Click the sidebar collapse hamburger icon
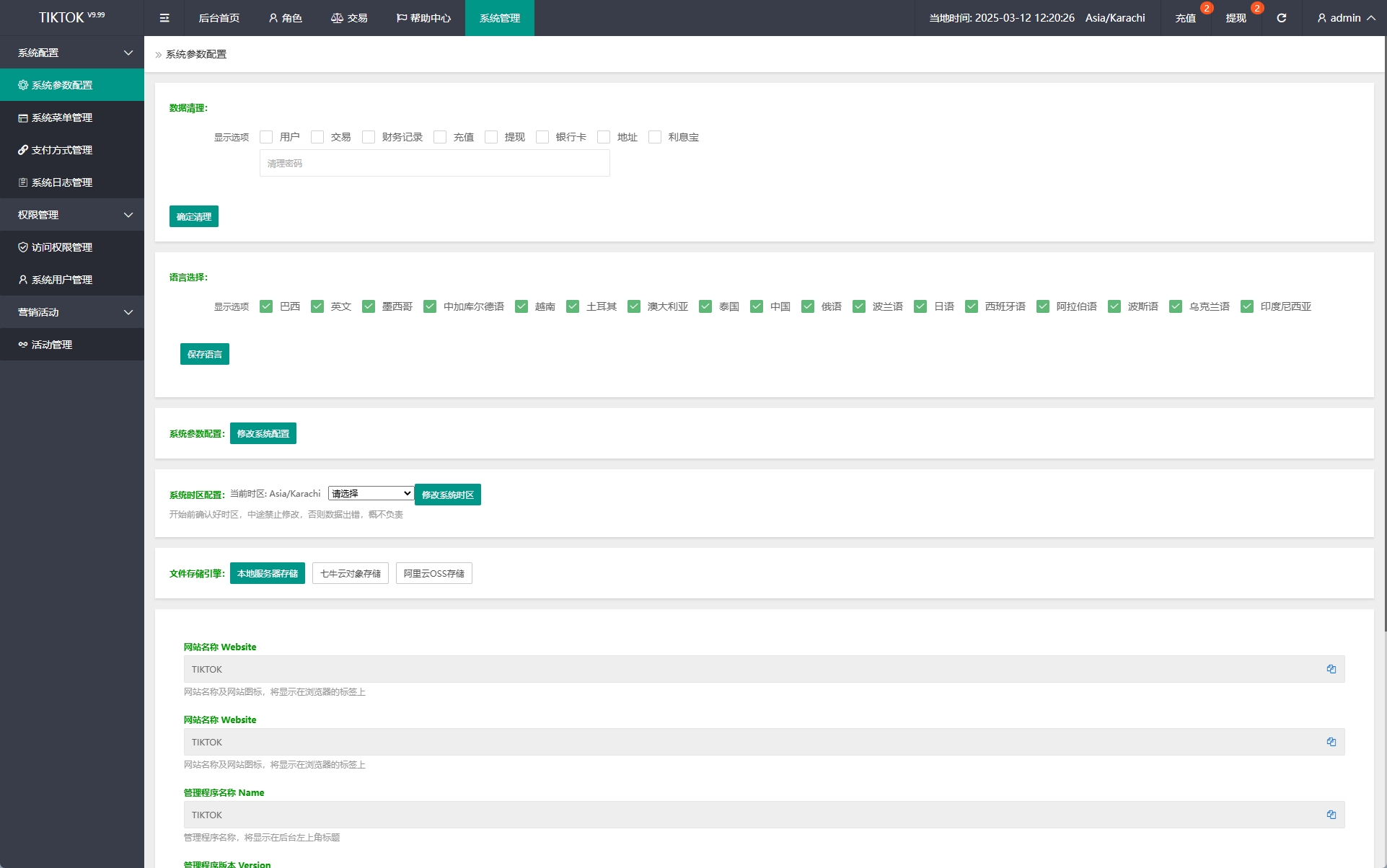This screenshot has height=868, width=1387. pos(164,18)
